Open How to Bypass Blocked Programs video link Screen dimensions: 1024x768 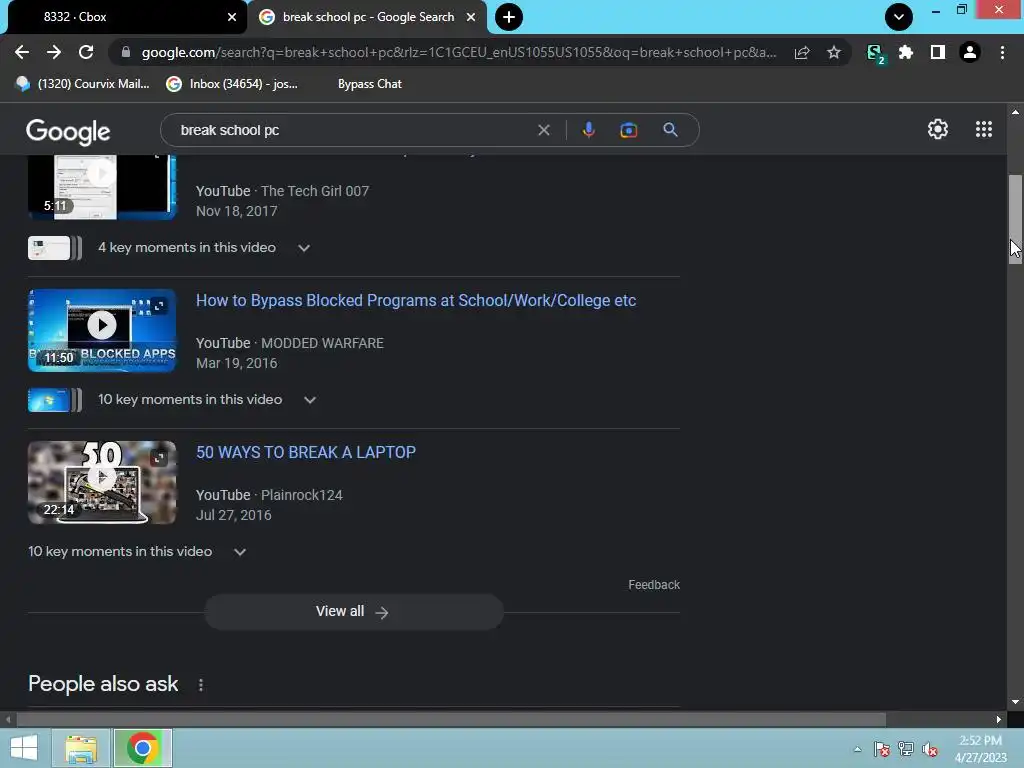(x=415, y=300)
